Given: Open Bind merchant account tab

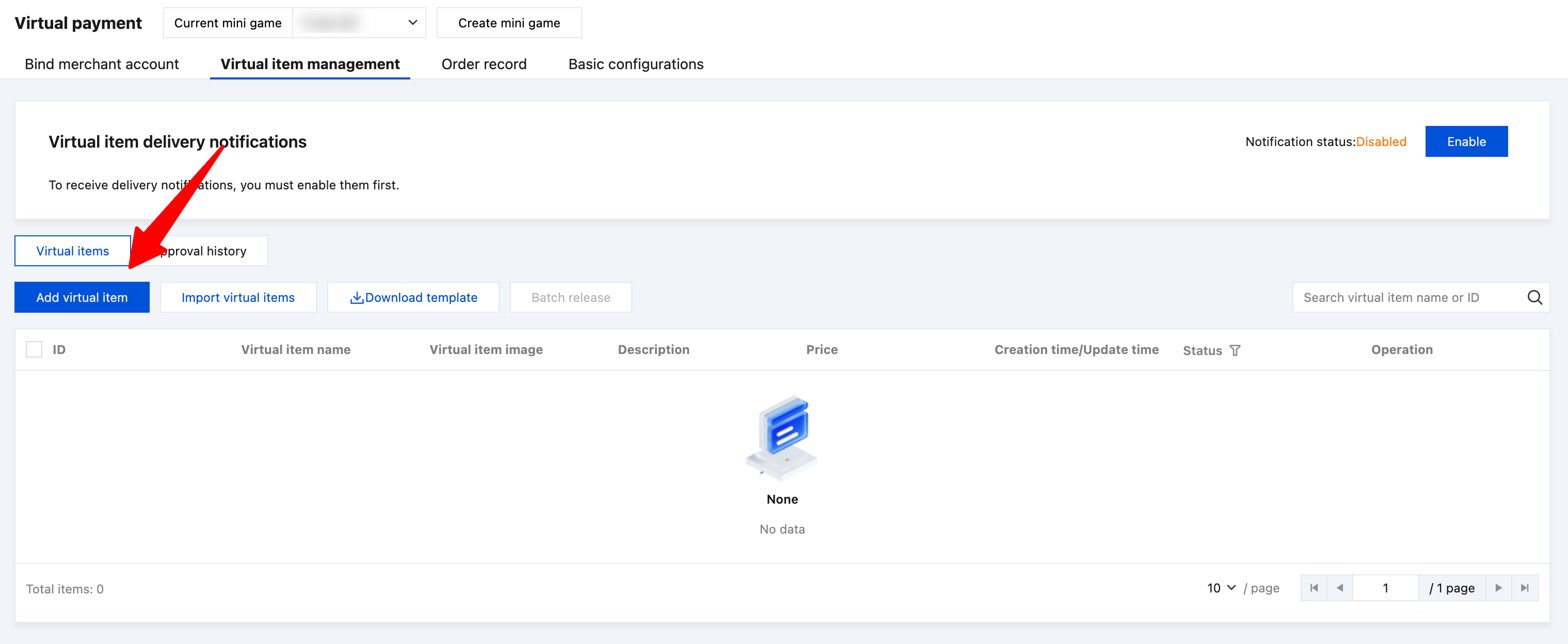Looking at the screenshot, I should pyautogui.click(x=102, y=65).
